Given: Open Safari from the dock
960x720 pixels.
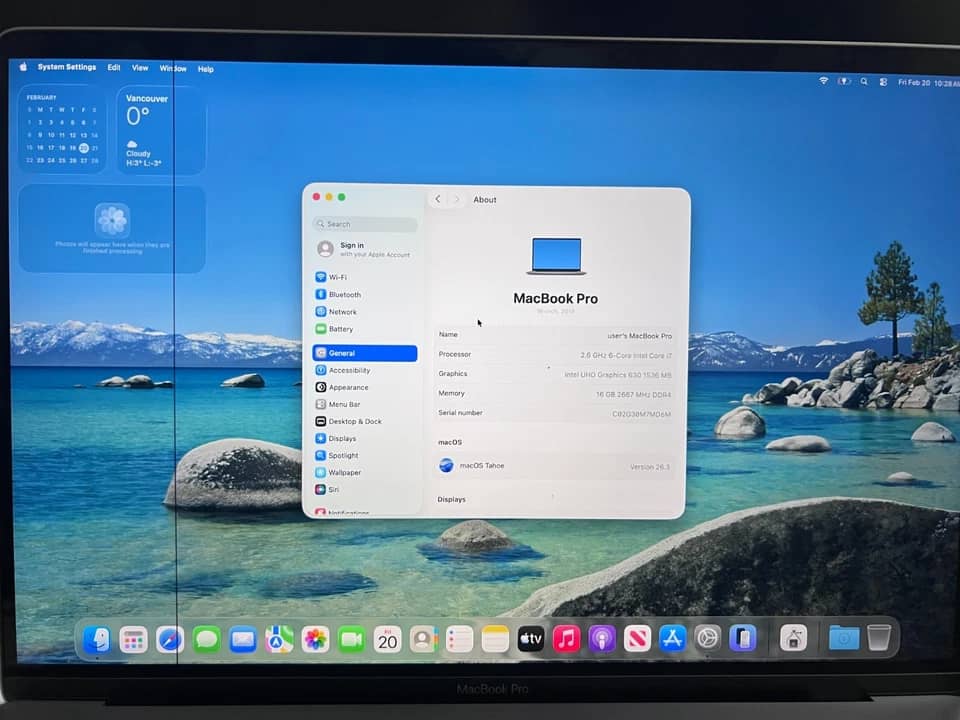Looking at the screenshot, I should [x=170, y=640].
